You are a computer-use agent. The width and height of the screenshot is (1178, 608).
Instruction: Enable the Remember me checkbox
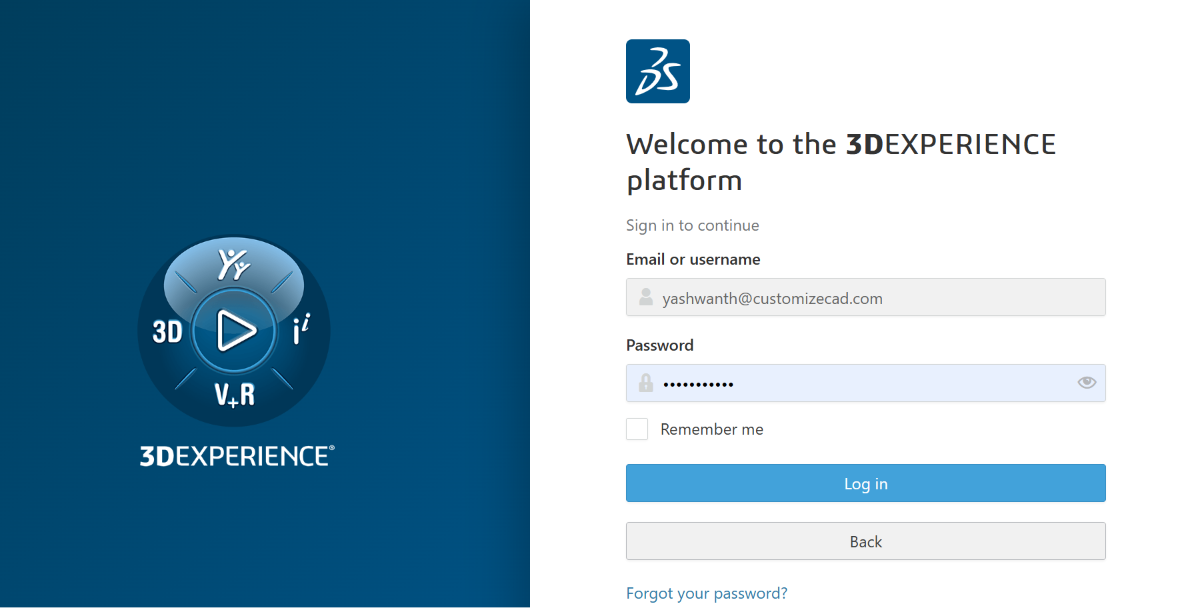[637, 429]
